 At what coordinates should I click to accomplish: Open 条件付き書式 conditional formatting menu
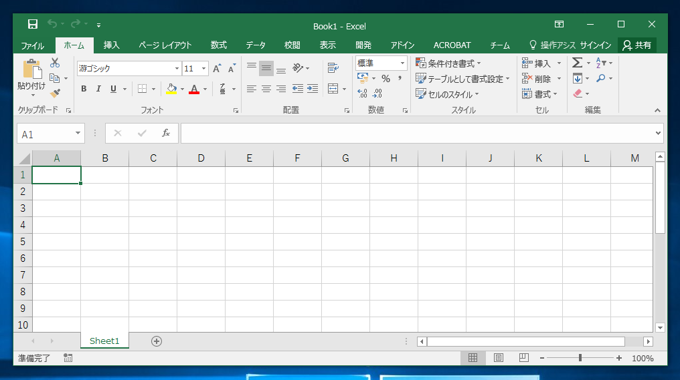(x=448, y=63)
